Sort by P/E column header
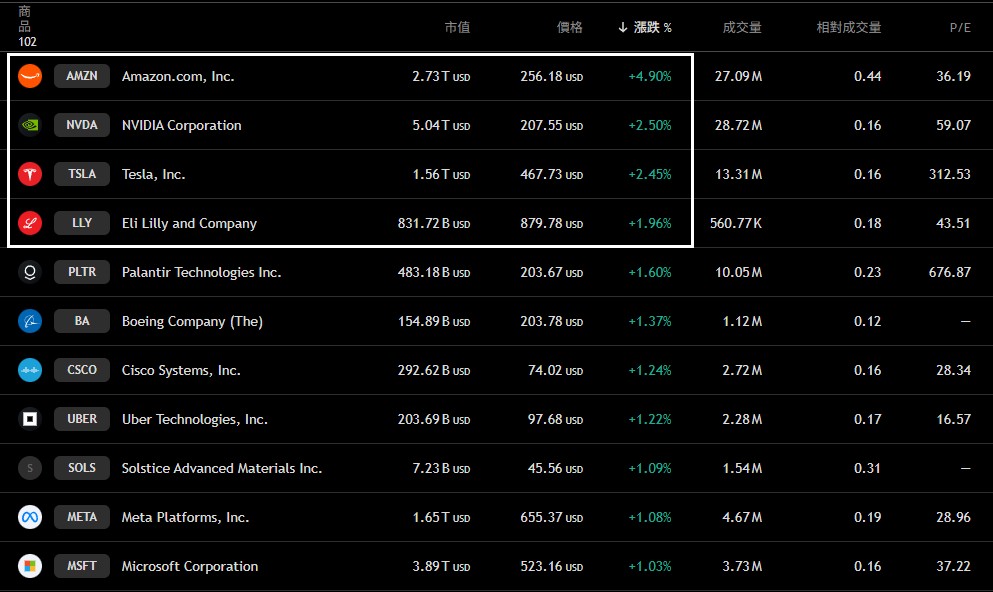 click(960, 28)
